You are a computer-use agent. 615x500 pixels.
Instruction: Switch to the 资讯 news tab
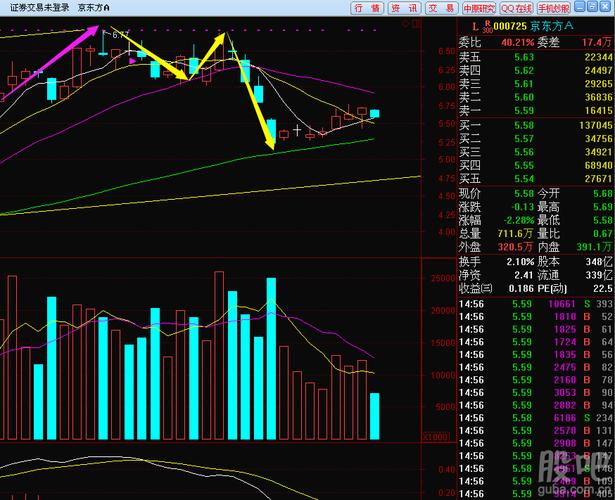click(403, 8)
